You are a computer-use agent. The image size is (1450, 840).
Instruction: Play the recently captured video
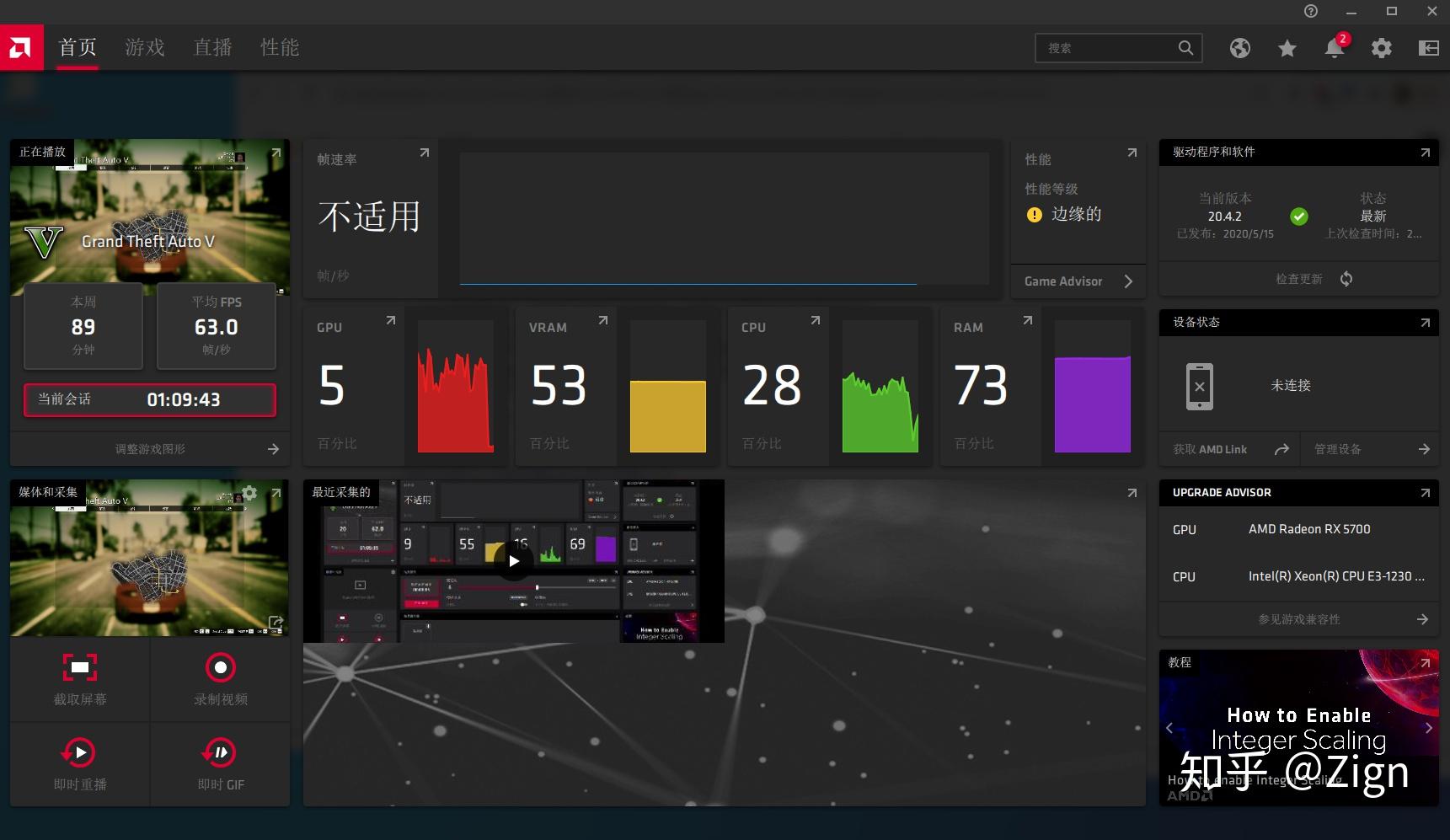[514, 561]
